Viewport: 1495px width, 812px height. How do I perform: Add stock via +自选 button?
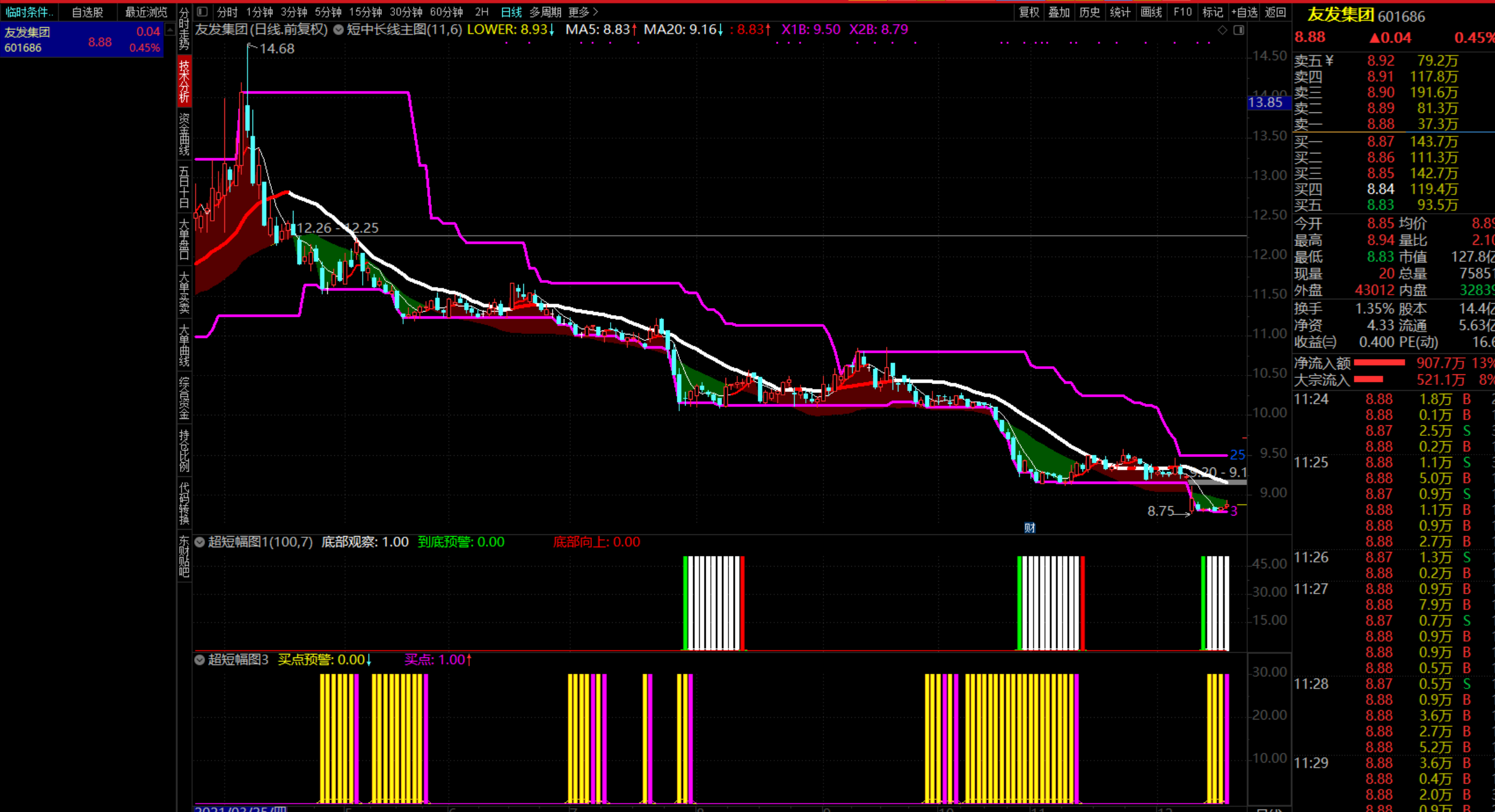[1244, 12]
